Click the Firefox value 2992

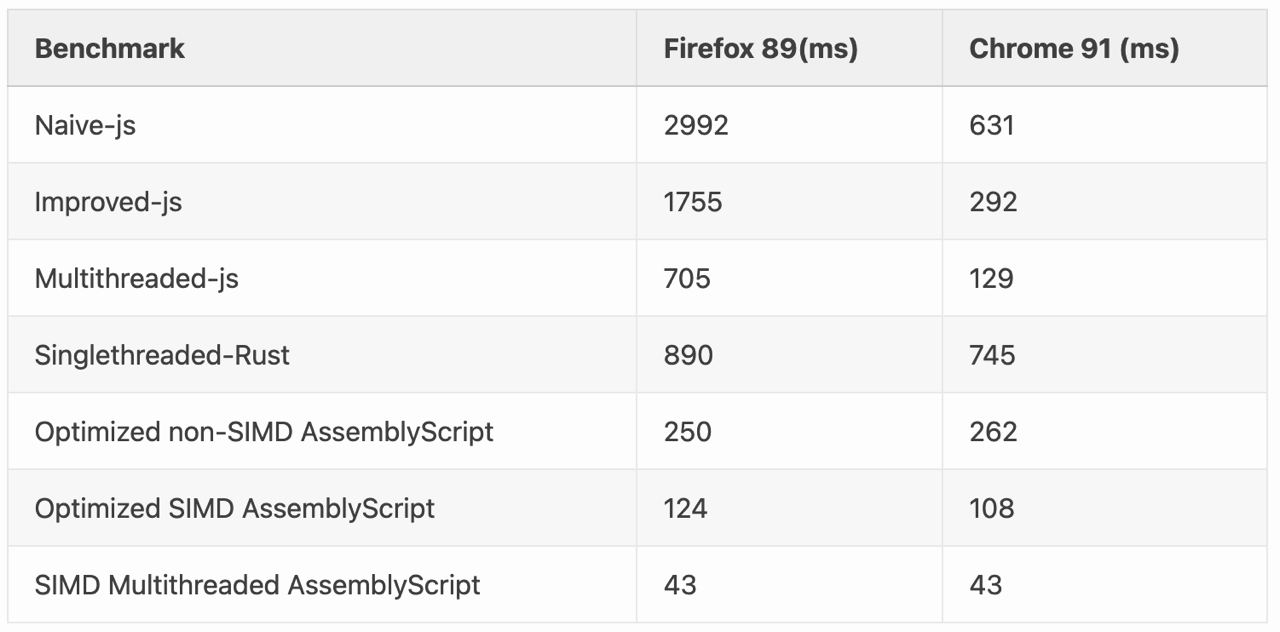[696, 125]
